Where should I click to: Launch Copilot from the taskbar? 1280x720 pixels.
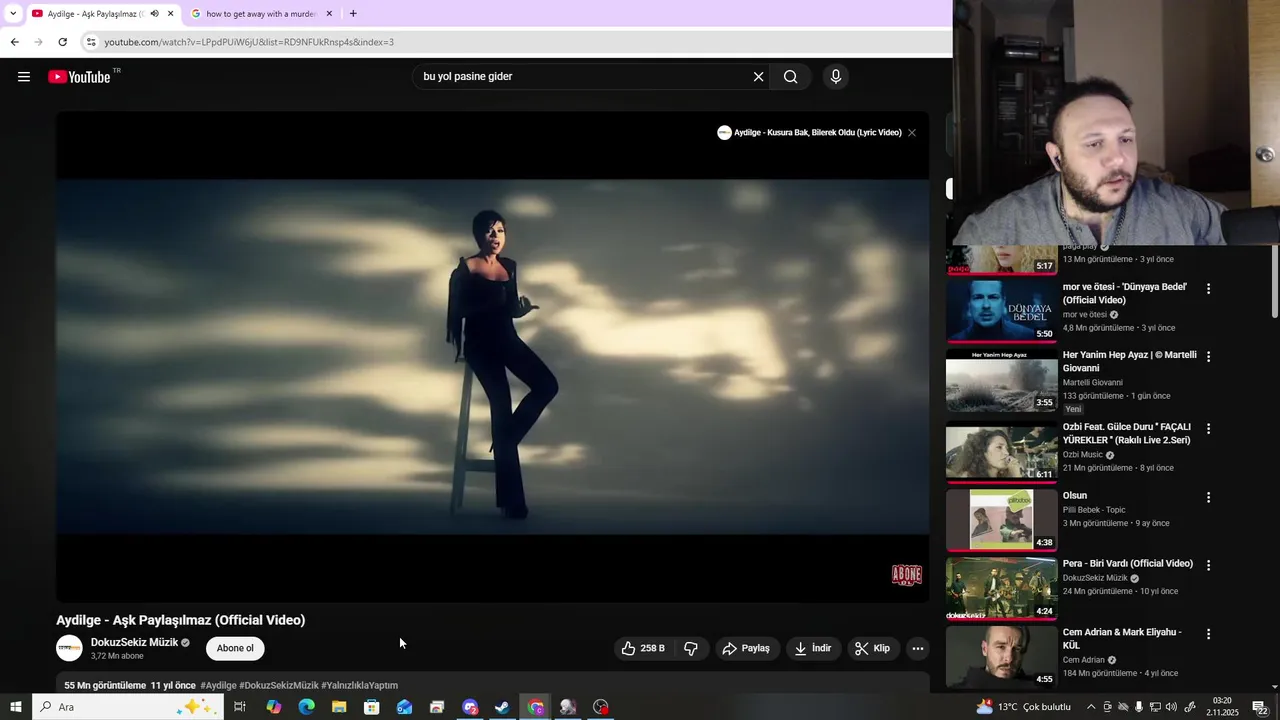point(274,707)
